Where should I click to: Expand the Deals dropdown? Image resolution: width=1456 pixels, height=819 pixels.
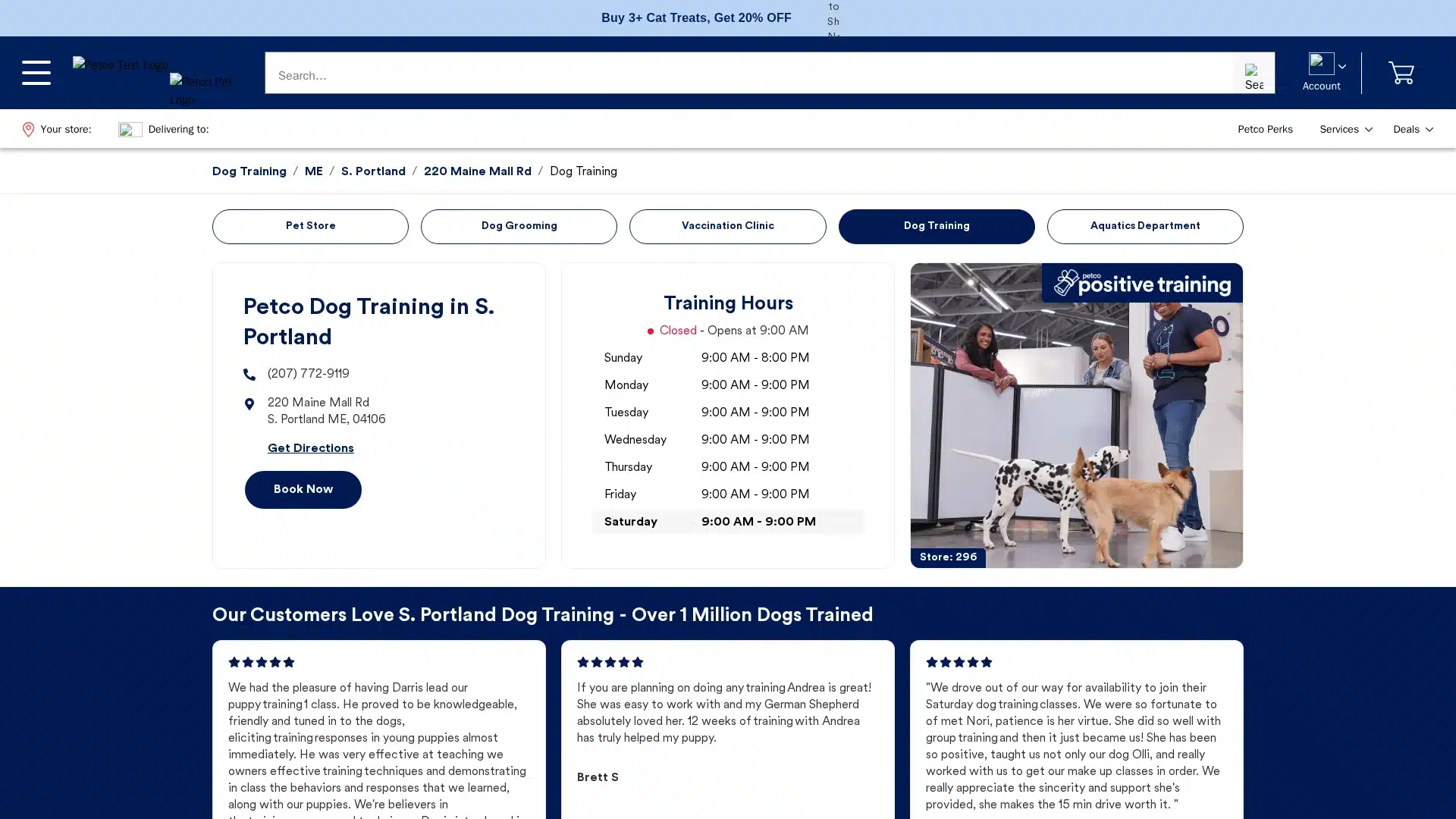1413,130
